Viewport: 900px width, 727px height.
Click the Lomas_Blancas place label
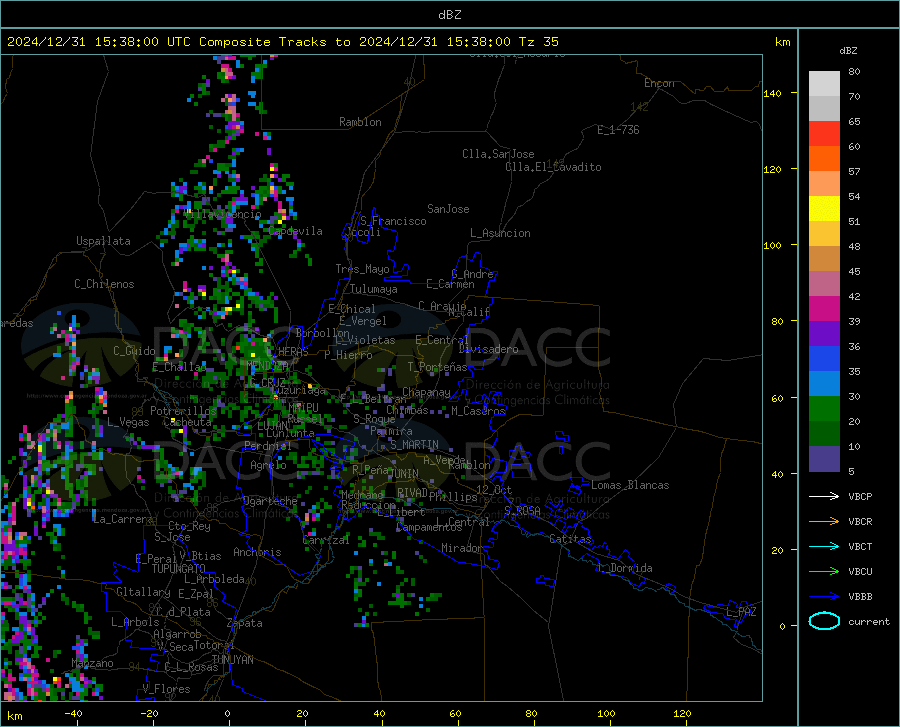point(630,485)
